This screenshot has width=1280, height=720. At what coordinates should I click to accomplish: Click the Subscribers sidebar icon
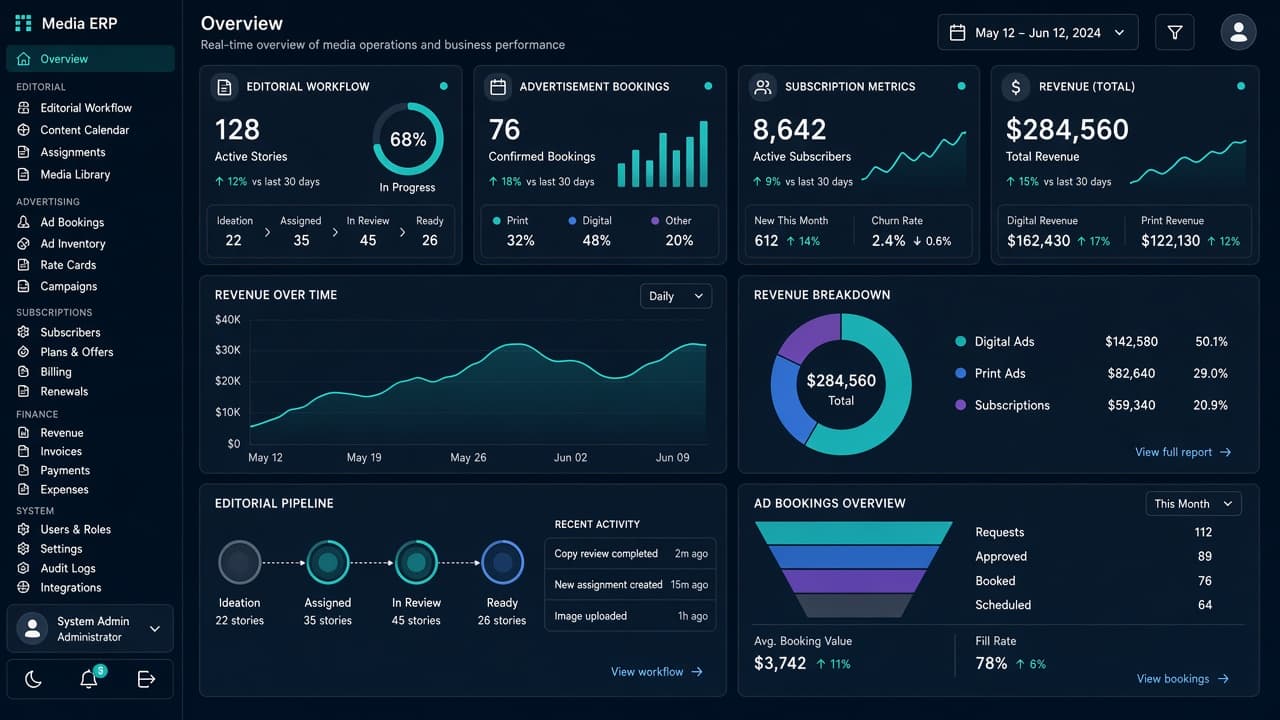click(23, 332)
